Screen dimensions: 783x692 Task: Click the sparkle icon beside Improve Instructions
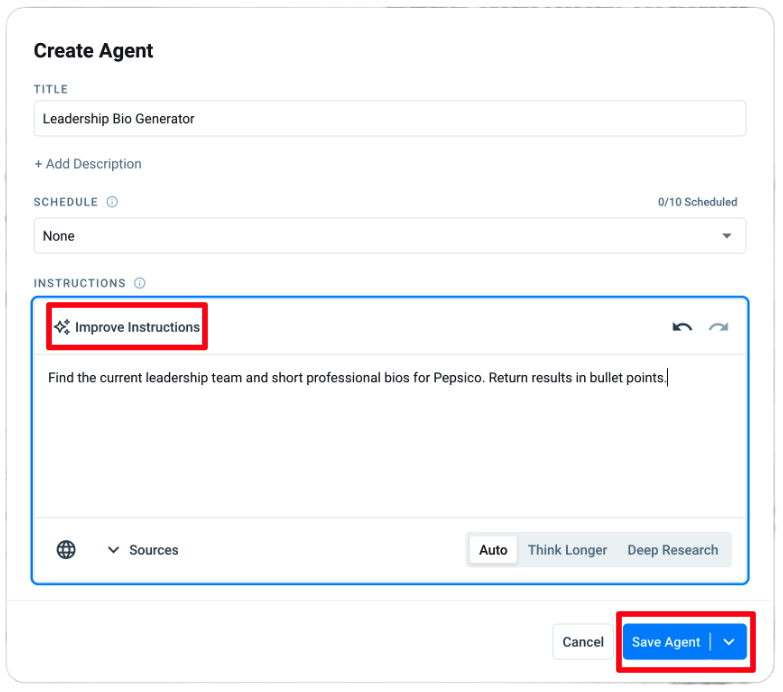(x=62, y=327)
